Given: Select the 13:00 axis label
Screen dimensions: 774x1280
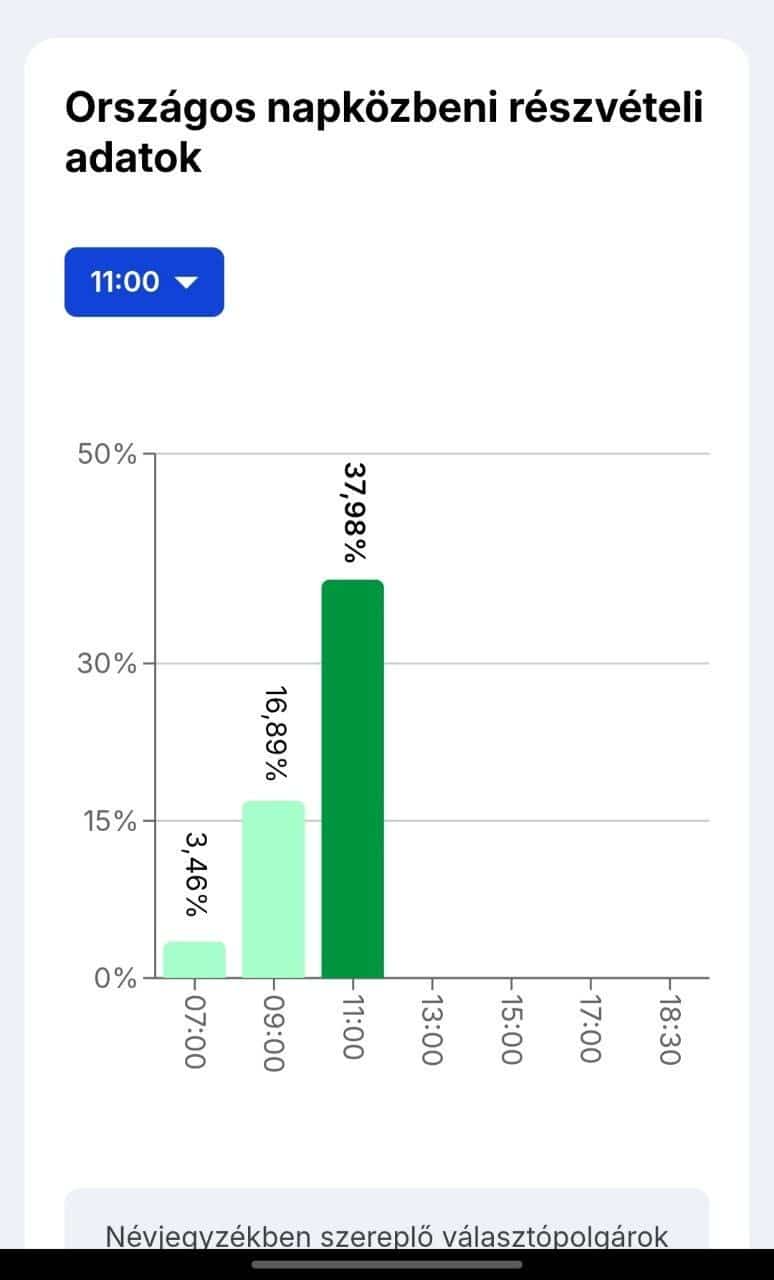Looking at the screenshot, I should coord(432,1032).
